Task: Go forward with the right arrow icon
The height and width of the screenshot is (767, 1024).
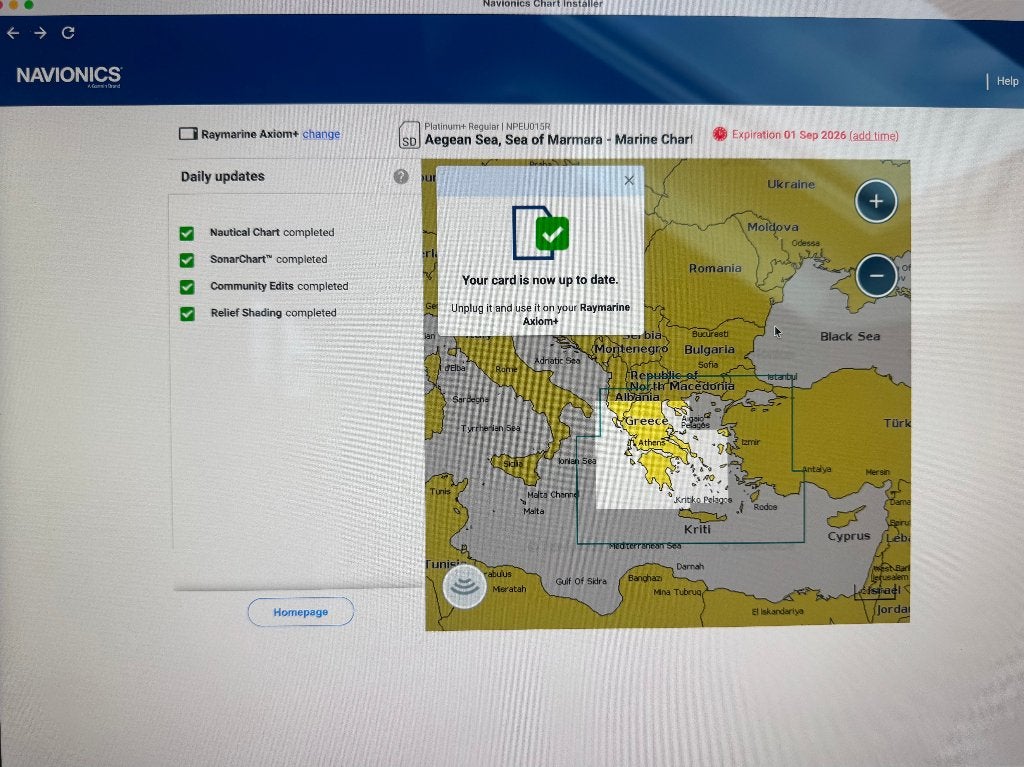Action: (40, 33)
